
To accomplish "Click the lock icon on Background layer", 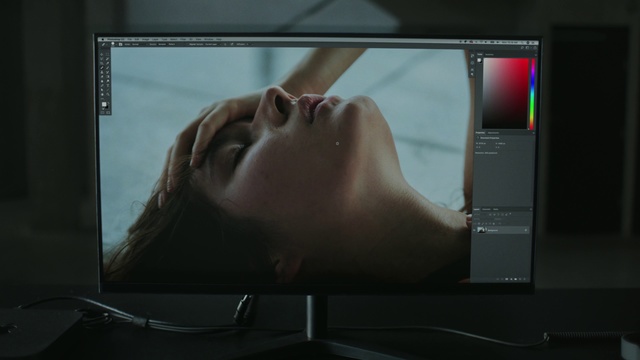I will coord(526,230).
